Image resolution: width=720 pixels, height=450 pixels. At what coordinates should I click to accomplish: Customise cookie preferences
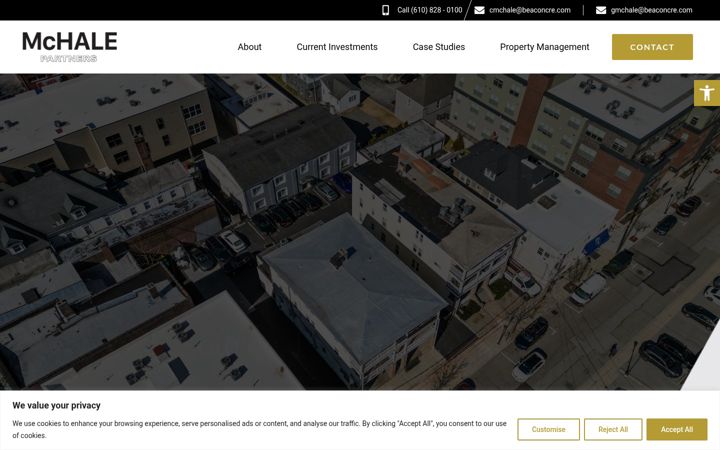tap(548, 429)
